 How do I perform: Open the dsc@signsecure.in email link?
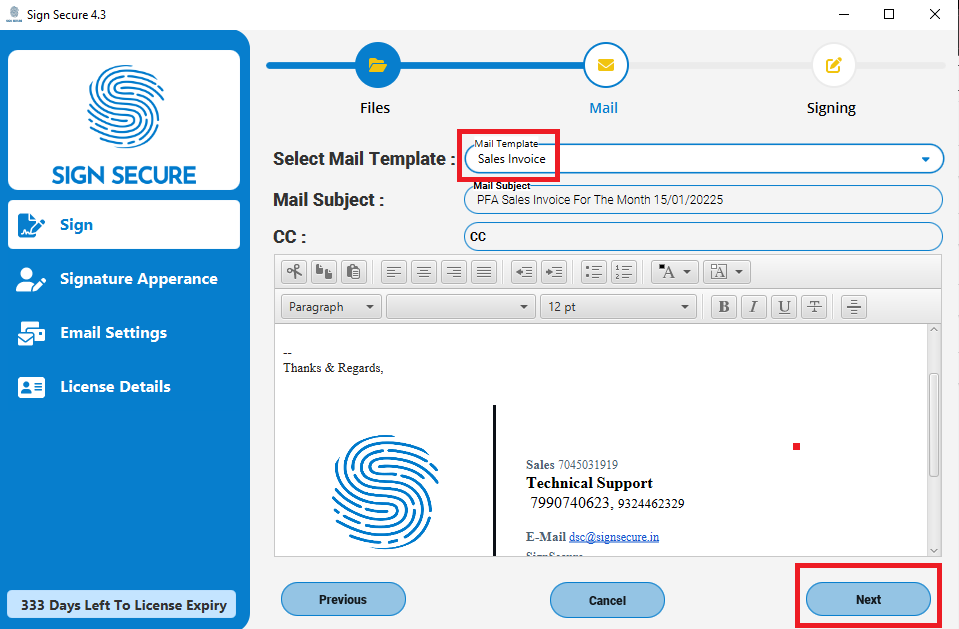click(614, 537)
